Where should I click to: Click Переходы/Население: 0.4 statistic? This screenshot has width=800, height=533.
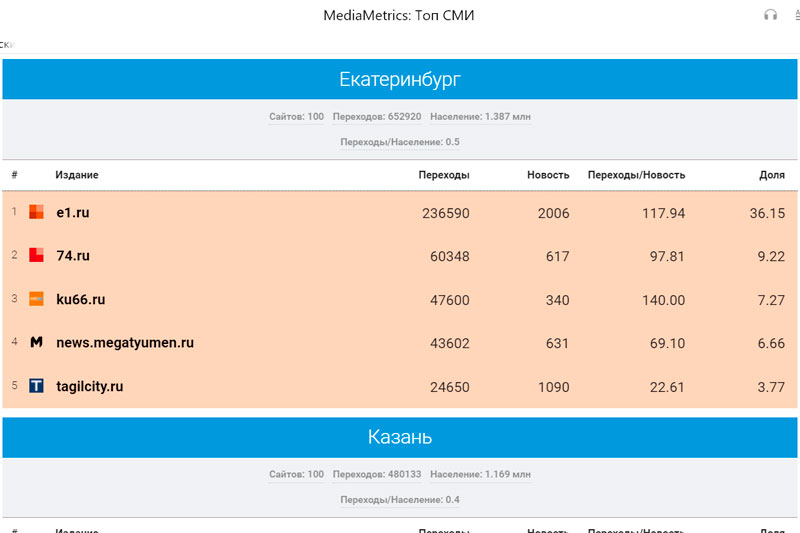coord(400,500)
